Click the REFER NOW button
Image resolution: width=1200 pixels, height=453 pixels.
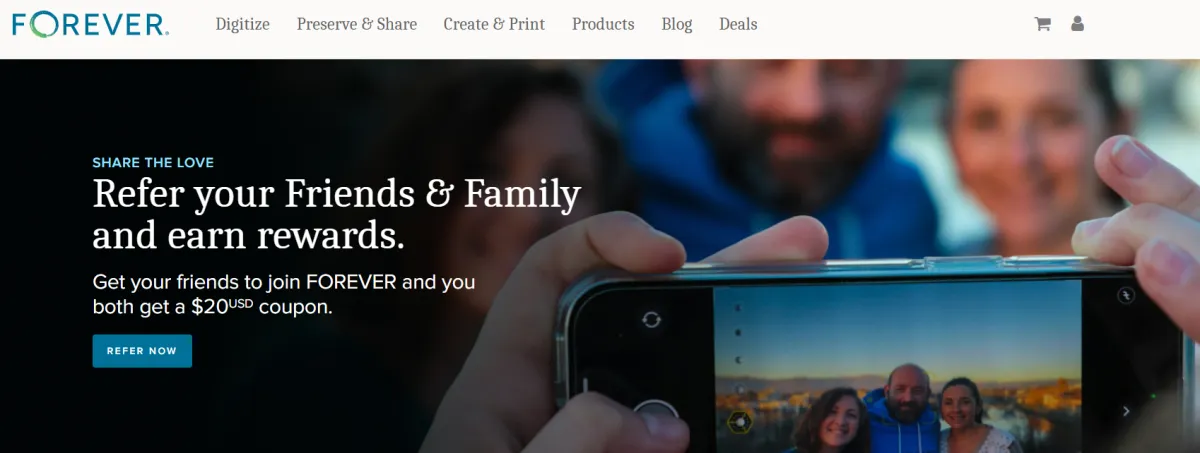click(142, 351)
